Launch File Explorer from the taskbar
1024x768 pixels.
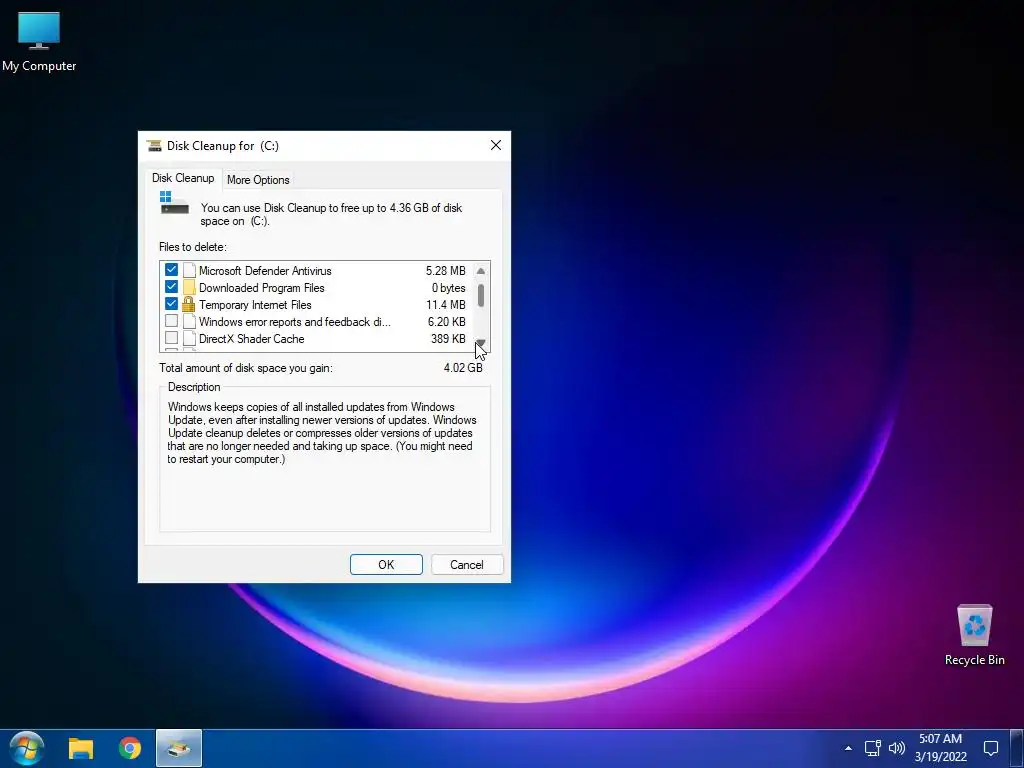pos(81,748)
